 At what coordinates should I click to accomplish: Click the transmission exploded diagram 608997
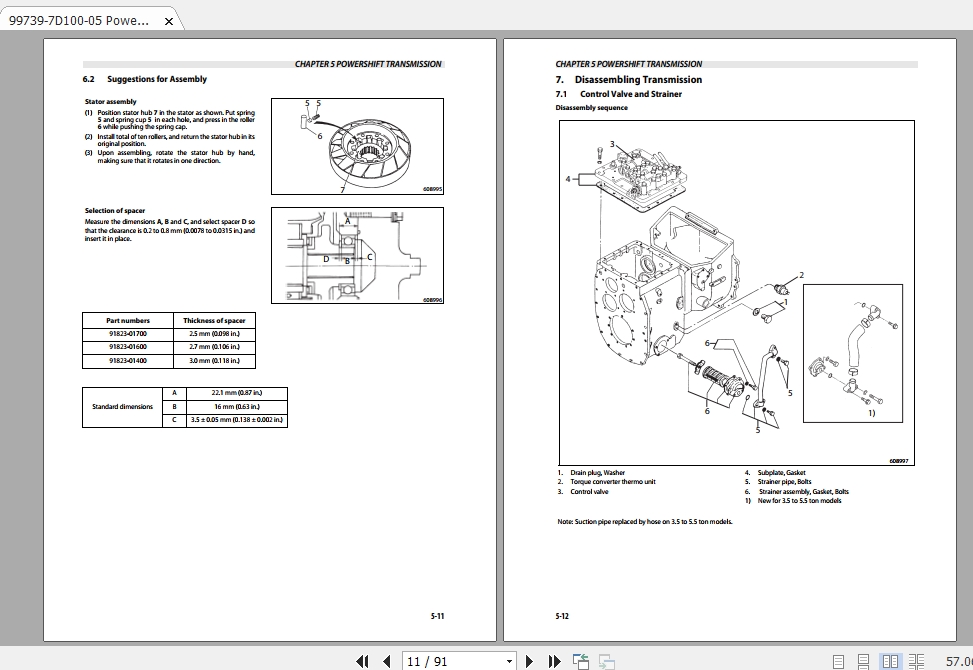(737, 293)
